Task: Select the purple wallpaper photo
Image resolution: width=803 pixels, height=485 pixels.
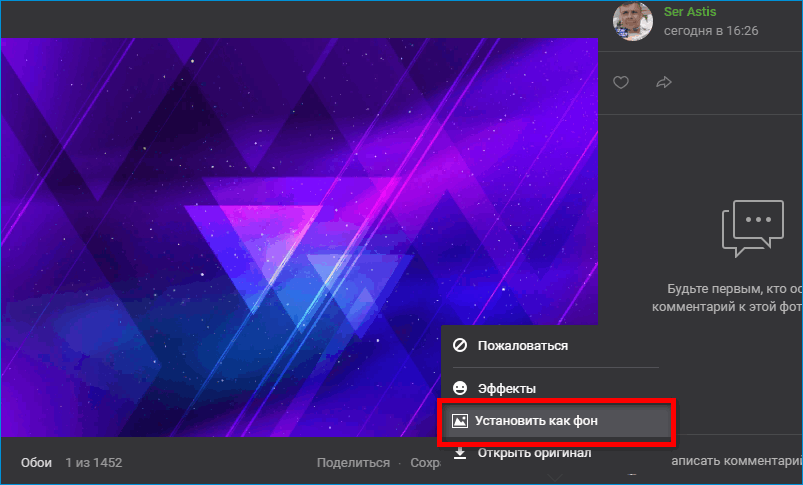Action: pyautogui.click(x=299, y=237)
